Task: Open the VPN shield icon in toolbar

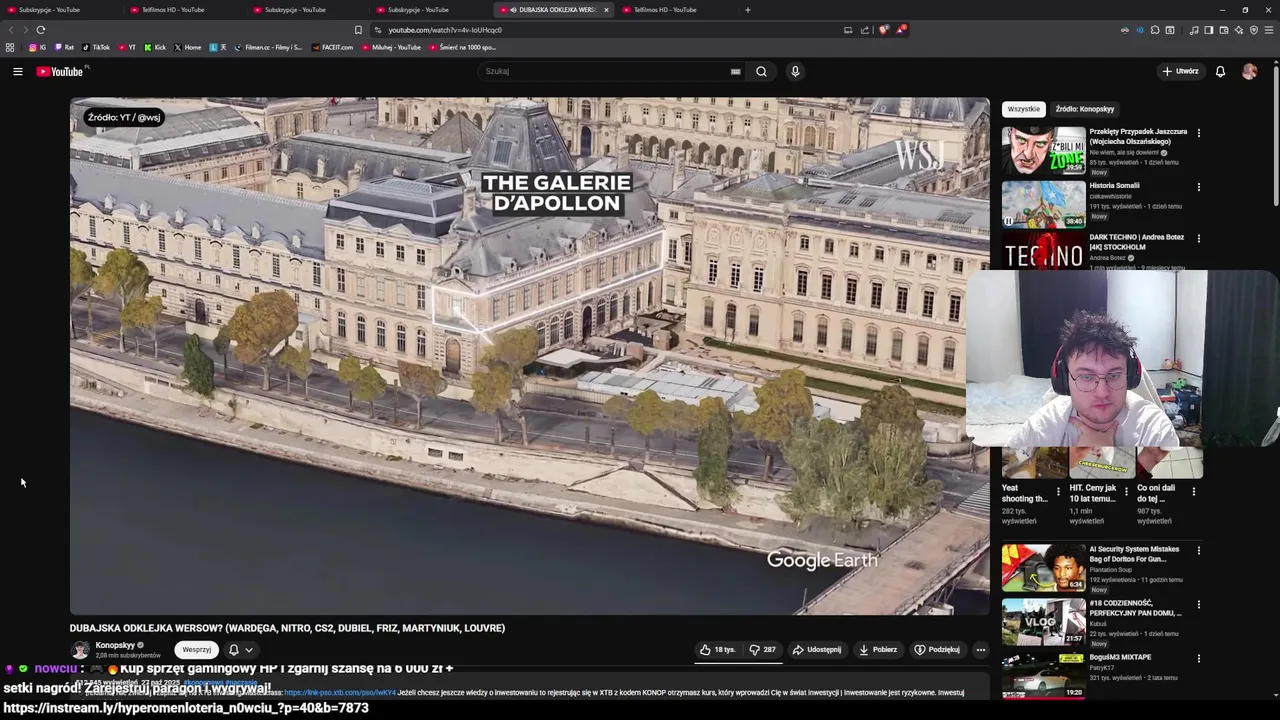Action: (x=1253, y=30)
